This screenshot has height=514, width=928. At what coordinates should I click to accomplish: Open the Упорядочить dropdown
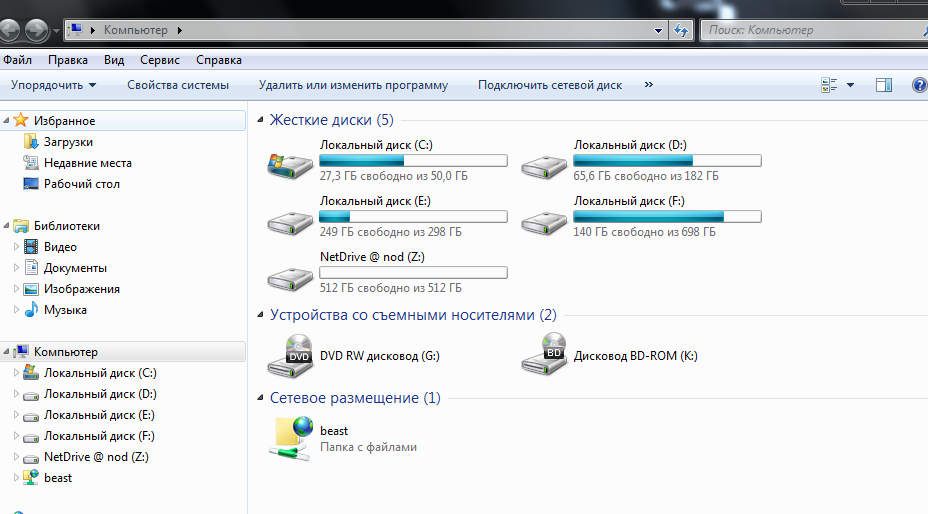53,85
